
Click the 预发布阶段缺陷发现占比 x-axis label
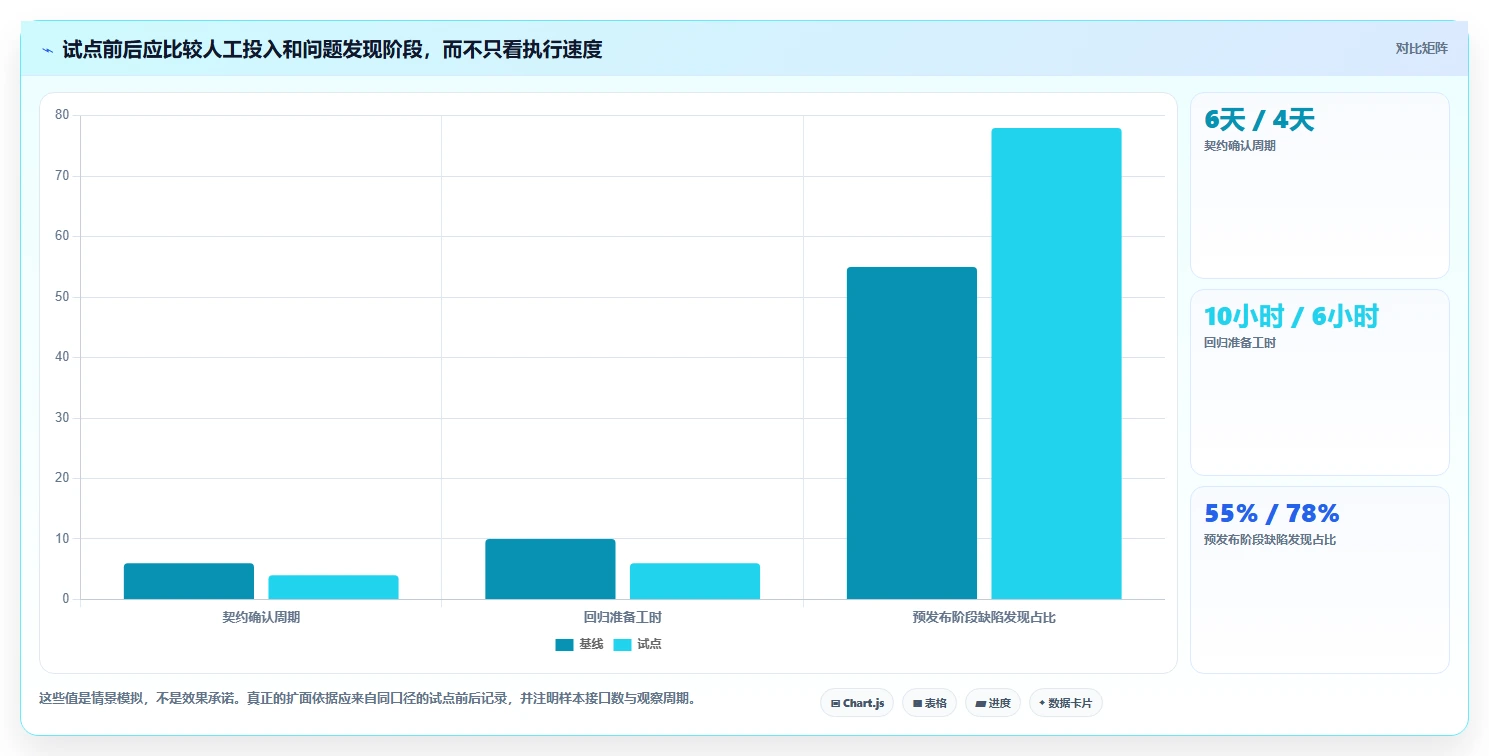point(984,617)
